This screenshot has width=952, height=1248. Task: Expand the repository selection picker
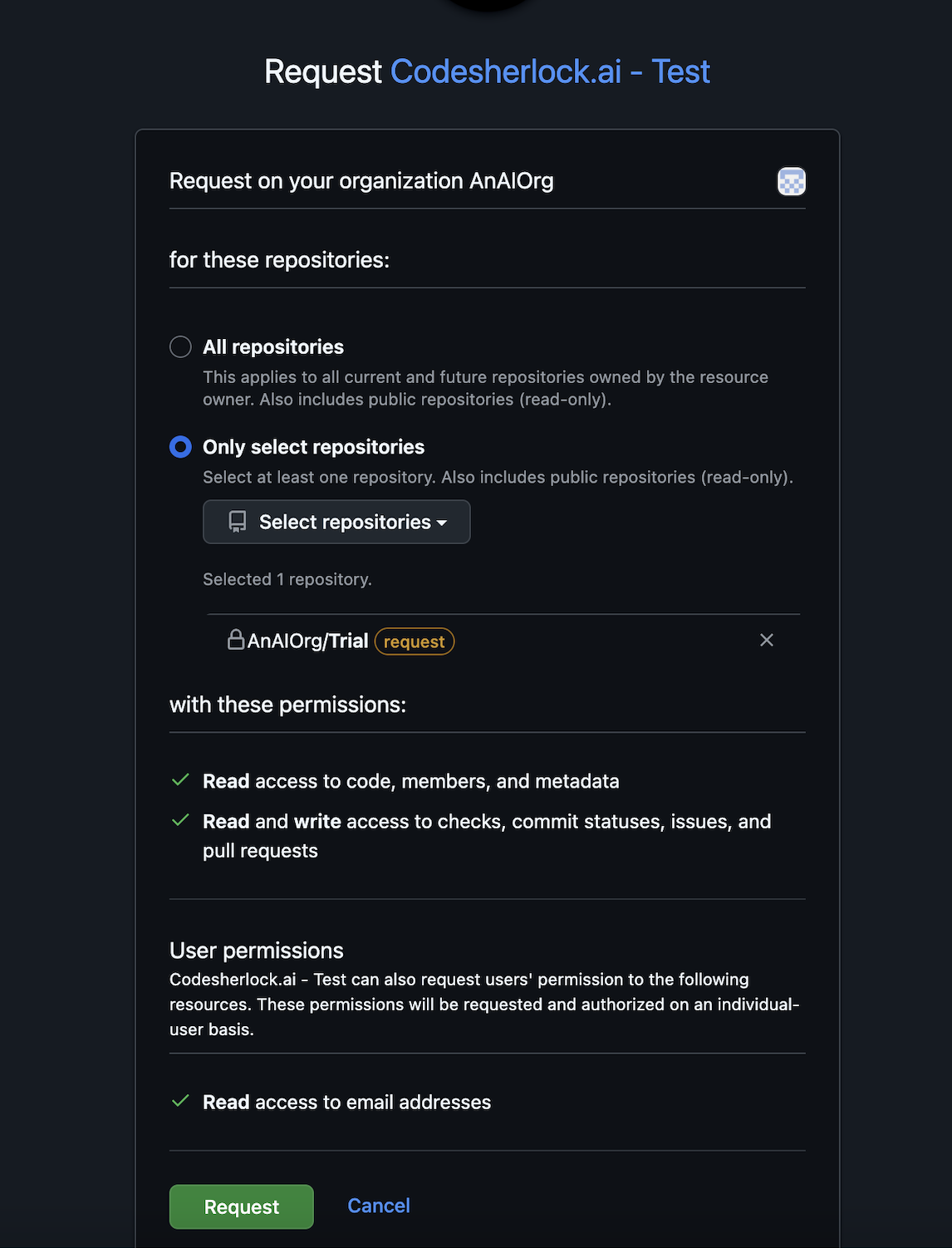coord(336,522)
